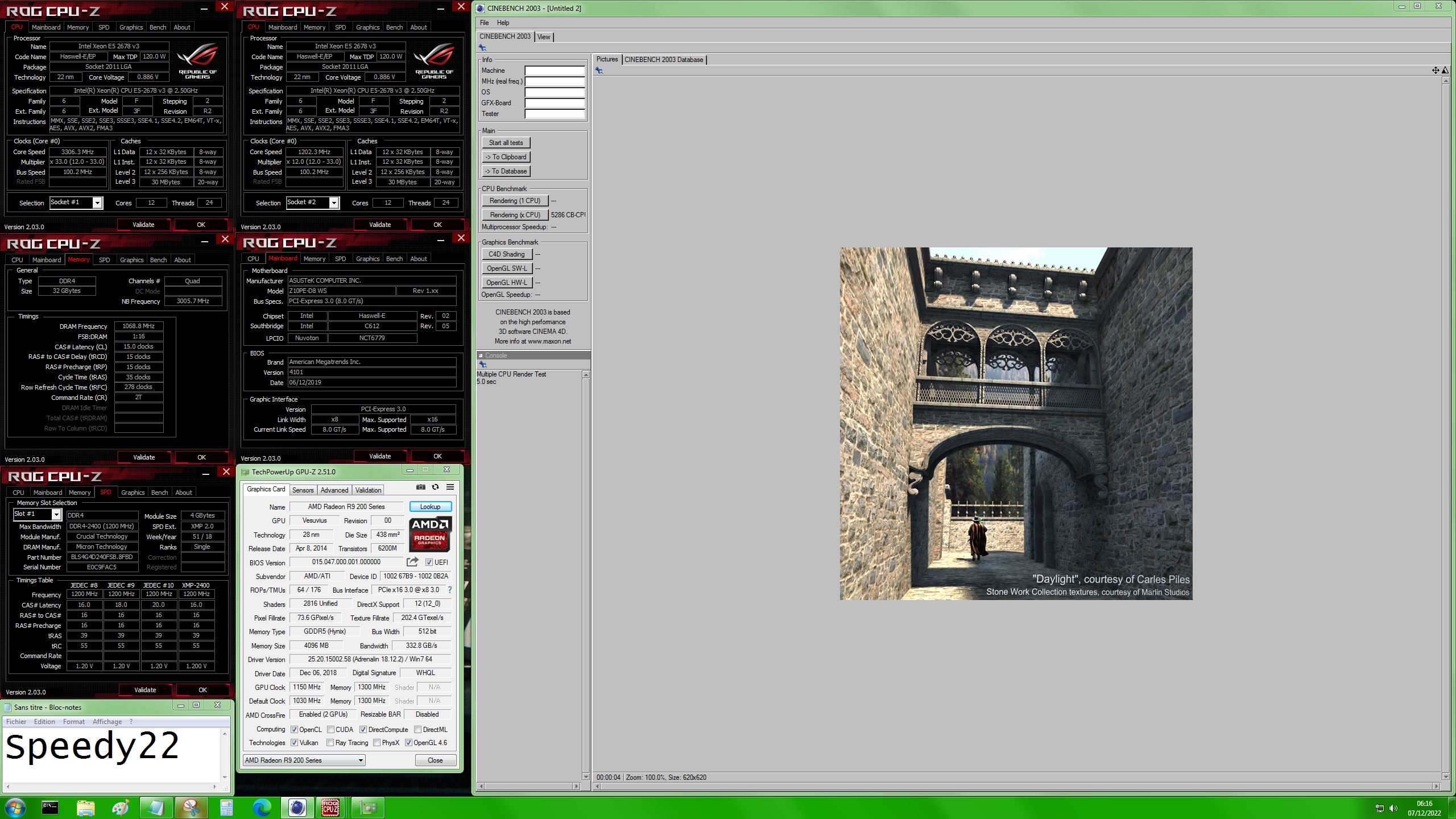Toggle the Vulkan checkbox
1456x819 pixels.
pyautogui.click(x=294, y=743)
